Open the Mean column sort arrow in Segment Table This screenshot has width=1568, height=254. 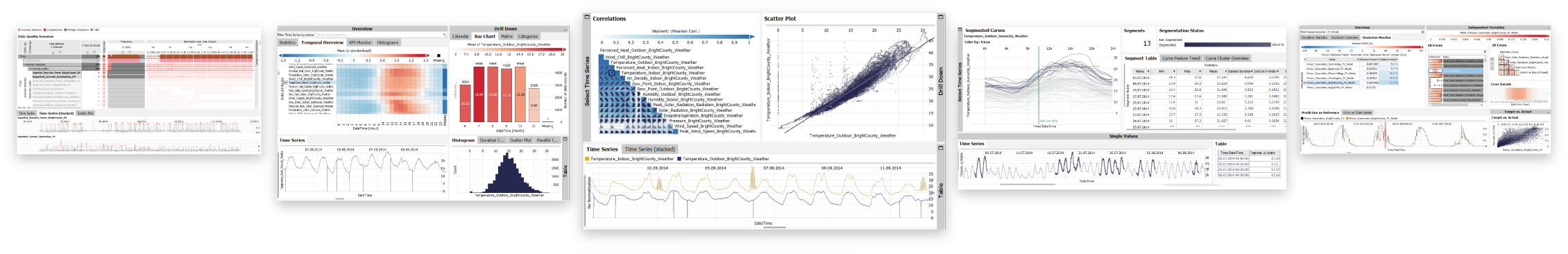(x=1226, y=71)
